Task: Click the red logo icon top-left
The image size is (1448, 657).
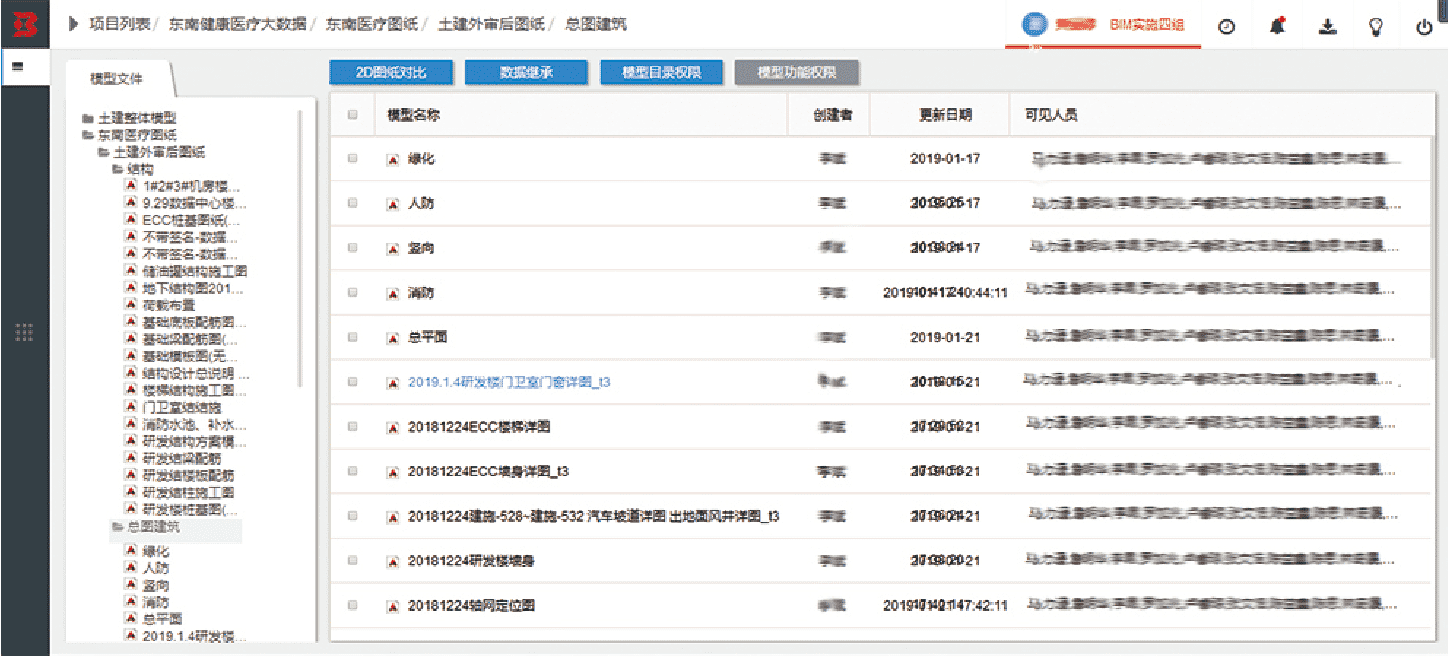Action: 25,24
